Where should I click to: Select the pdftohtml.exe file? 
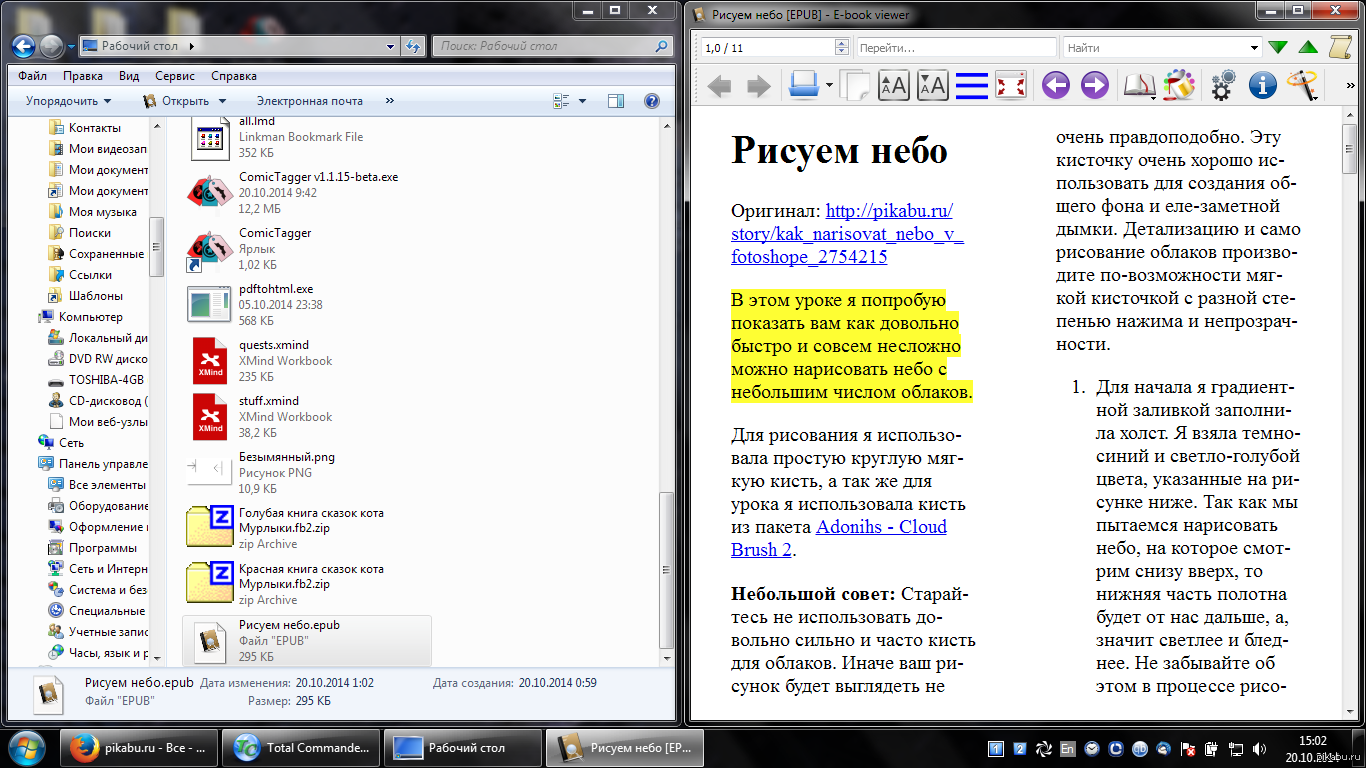coord(306,305)
